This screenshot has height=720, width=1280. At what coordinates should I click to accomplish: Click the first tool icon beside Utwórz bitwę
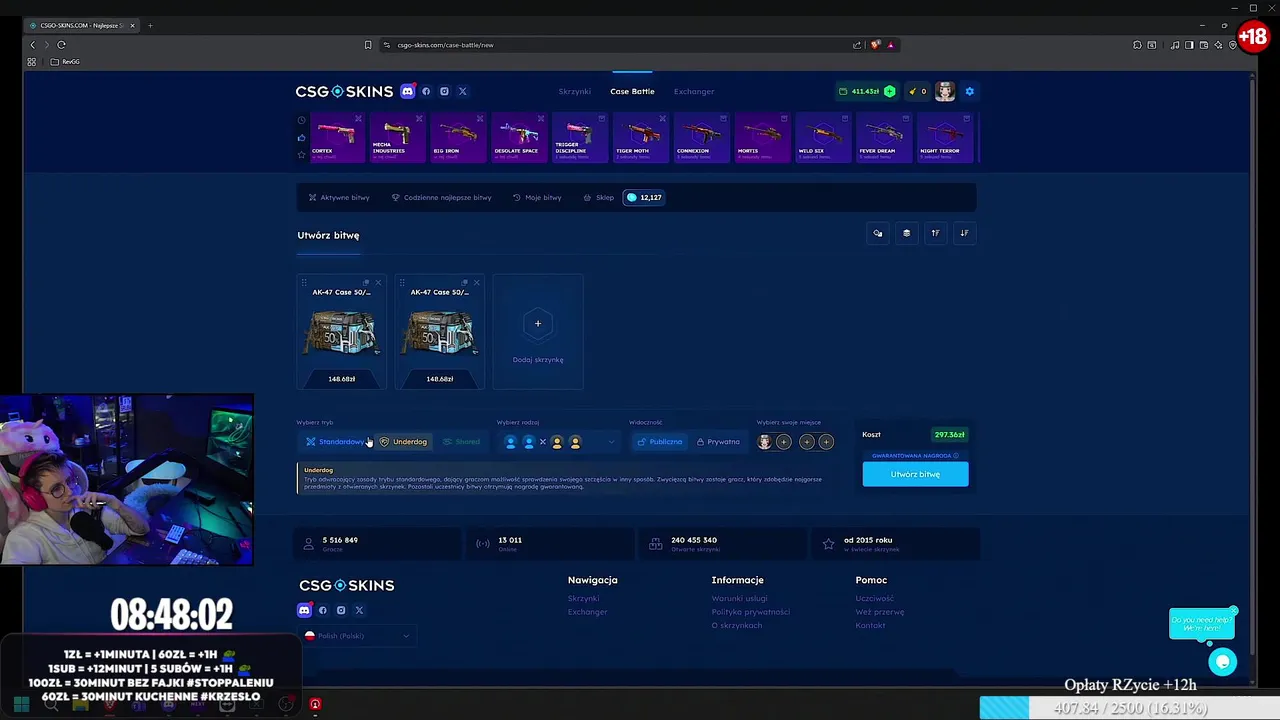click(x=878, y=233)
